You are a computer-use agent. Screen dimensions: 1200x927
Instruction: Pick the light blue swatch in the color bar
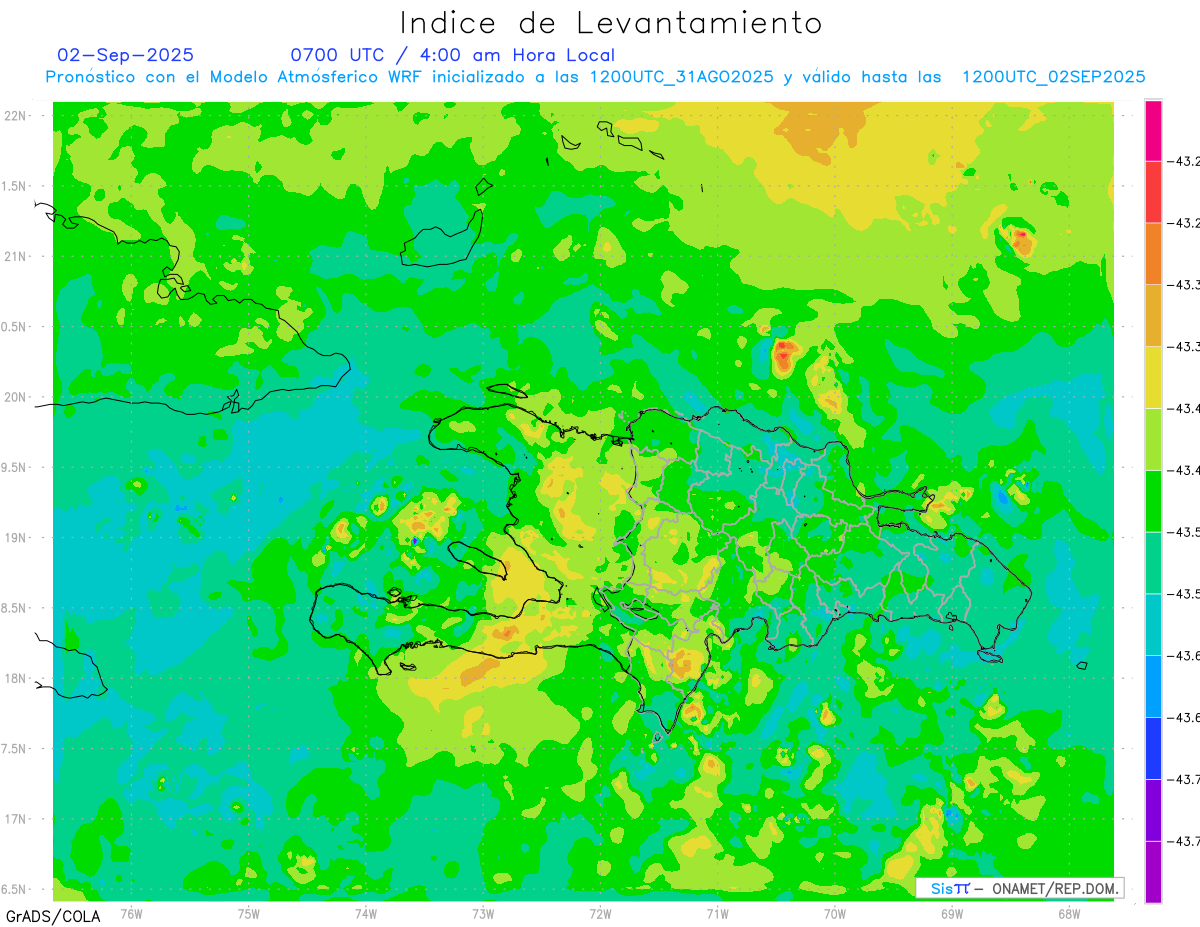pos(1153,686)
